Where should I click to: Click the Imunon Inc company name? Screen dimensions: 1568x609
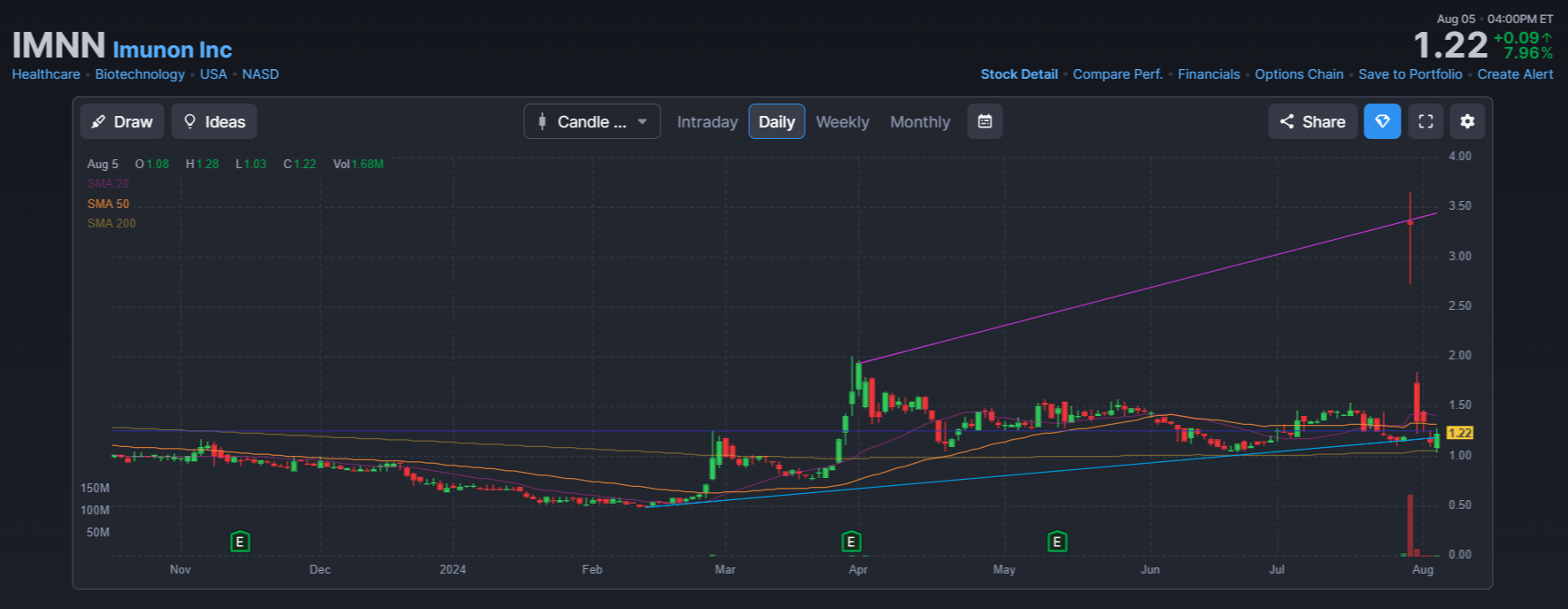pos(173,50)
